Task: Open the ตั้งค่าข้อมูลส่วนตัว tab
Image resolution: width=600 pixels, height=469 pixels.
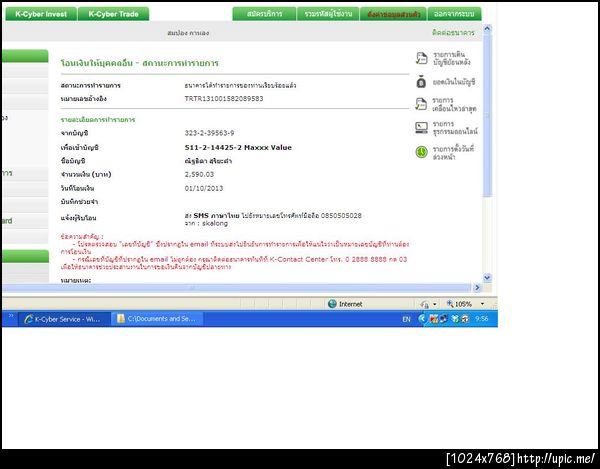Action: pyautogui.click(x=393, y=14)
